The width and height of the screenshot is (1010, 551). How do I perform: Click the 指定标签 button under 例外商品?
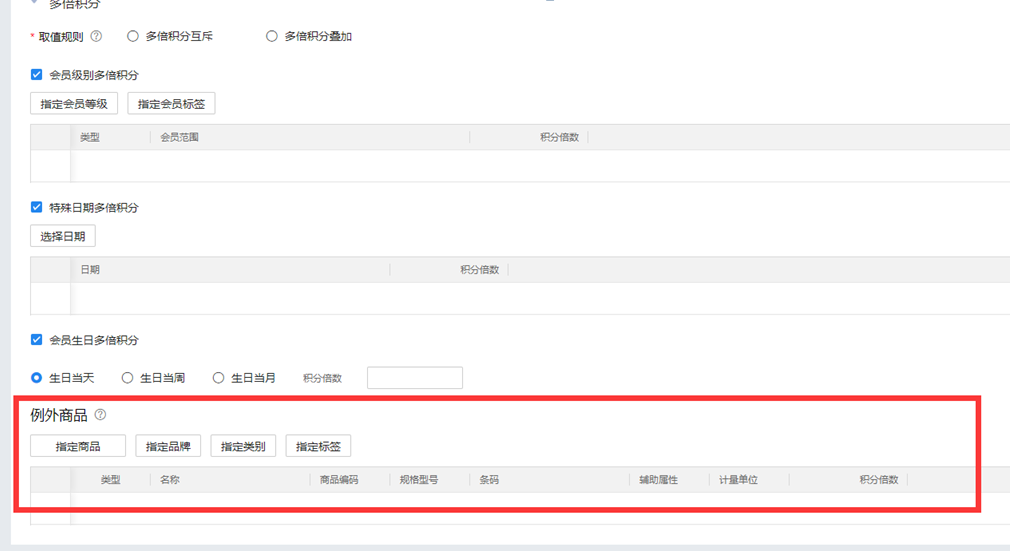click(x=318, y=446)
